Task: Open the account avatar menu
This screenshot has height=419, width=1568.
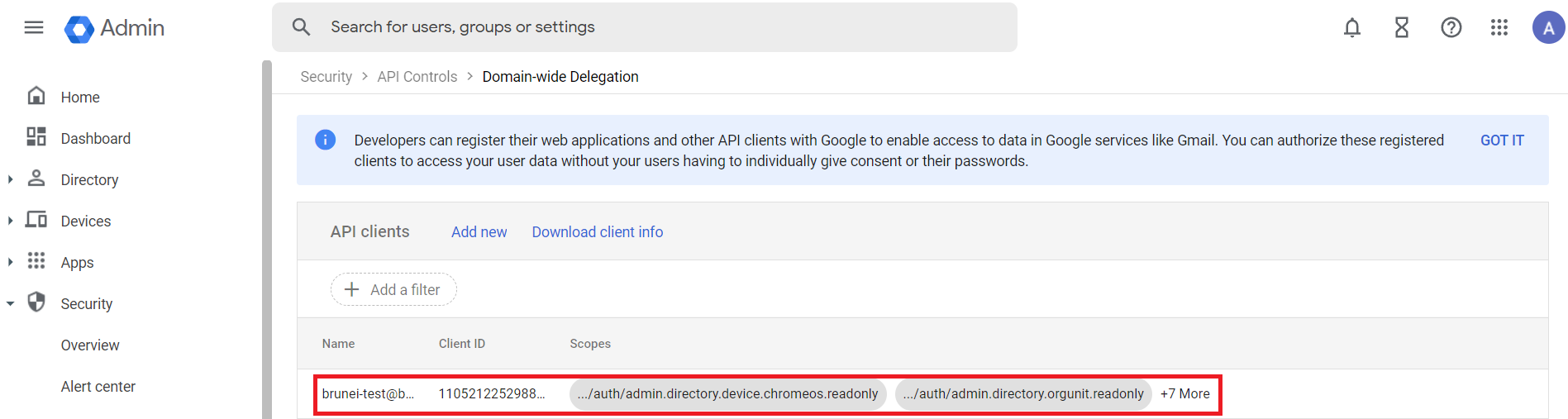Action: click(x=1549, y=27)
